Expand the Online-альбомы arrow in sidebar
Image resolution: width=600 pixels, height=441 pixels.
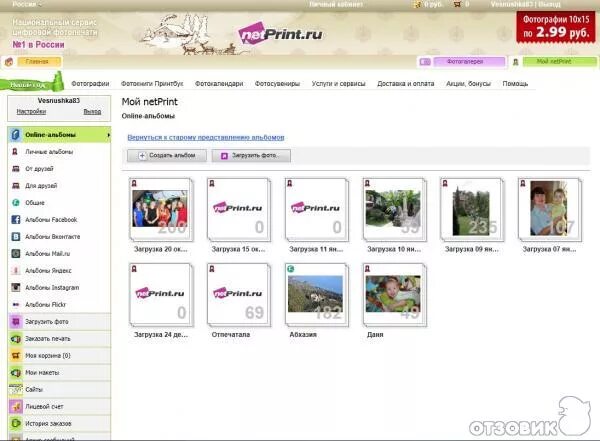(x=108, y=135)
